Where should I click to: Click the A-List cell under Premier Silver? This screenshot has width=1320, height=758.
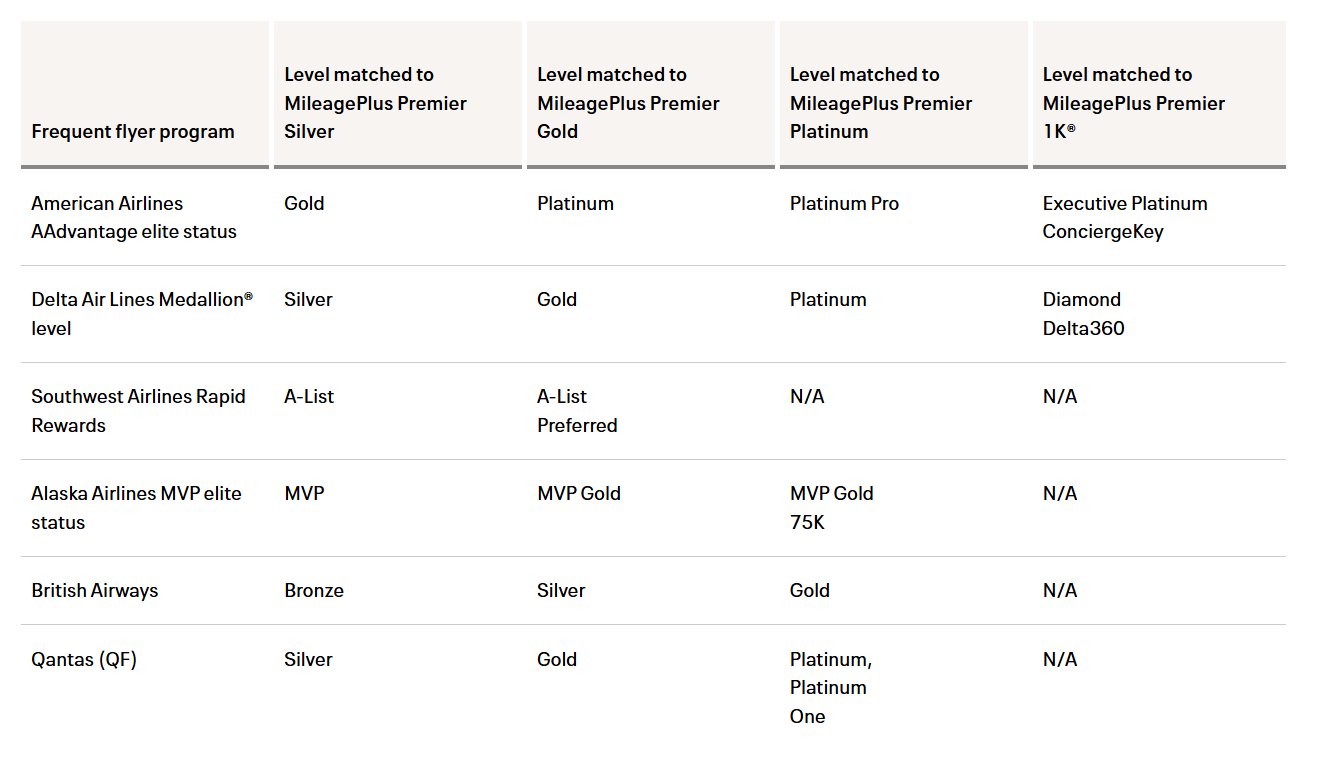(309, 396)
